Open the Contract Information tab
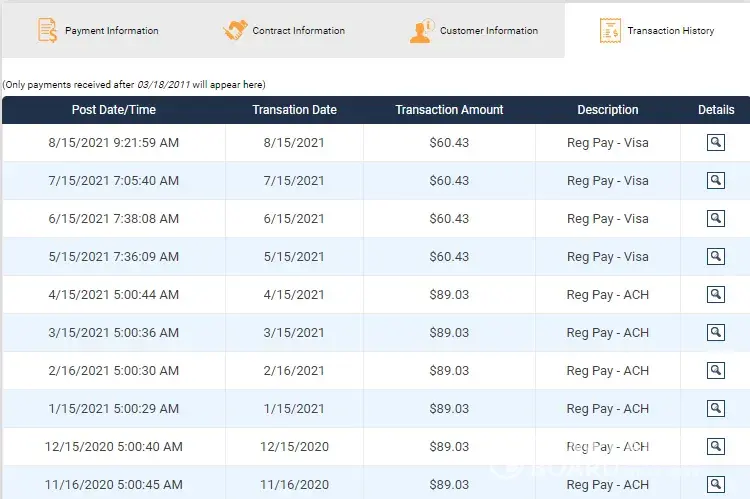Image resolution: width=750 pixels, height=499 pixels. [x=284, y=31]
